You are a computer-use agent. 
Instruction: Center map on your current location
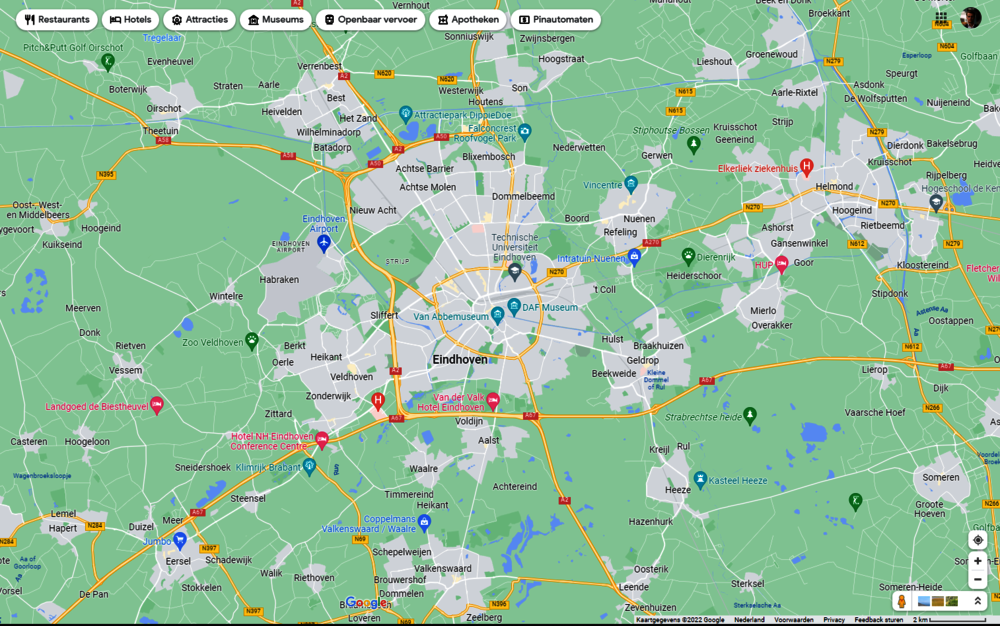977,540
